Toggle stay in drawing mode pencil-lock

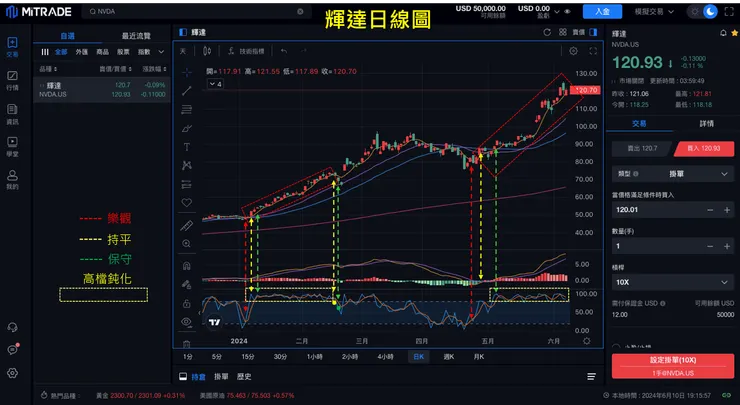pos(187,285)
